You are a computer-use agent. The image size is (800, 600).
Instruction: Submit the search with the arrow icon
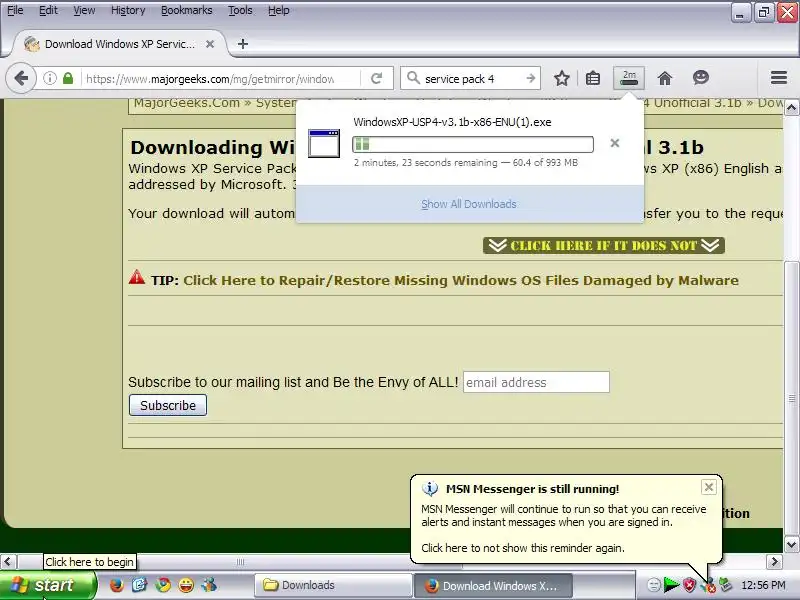[531, 78]
